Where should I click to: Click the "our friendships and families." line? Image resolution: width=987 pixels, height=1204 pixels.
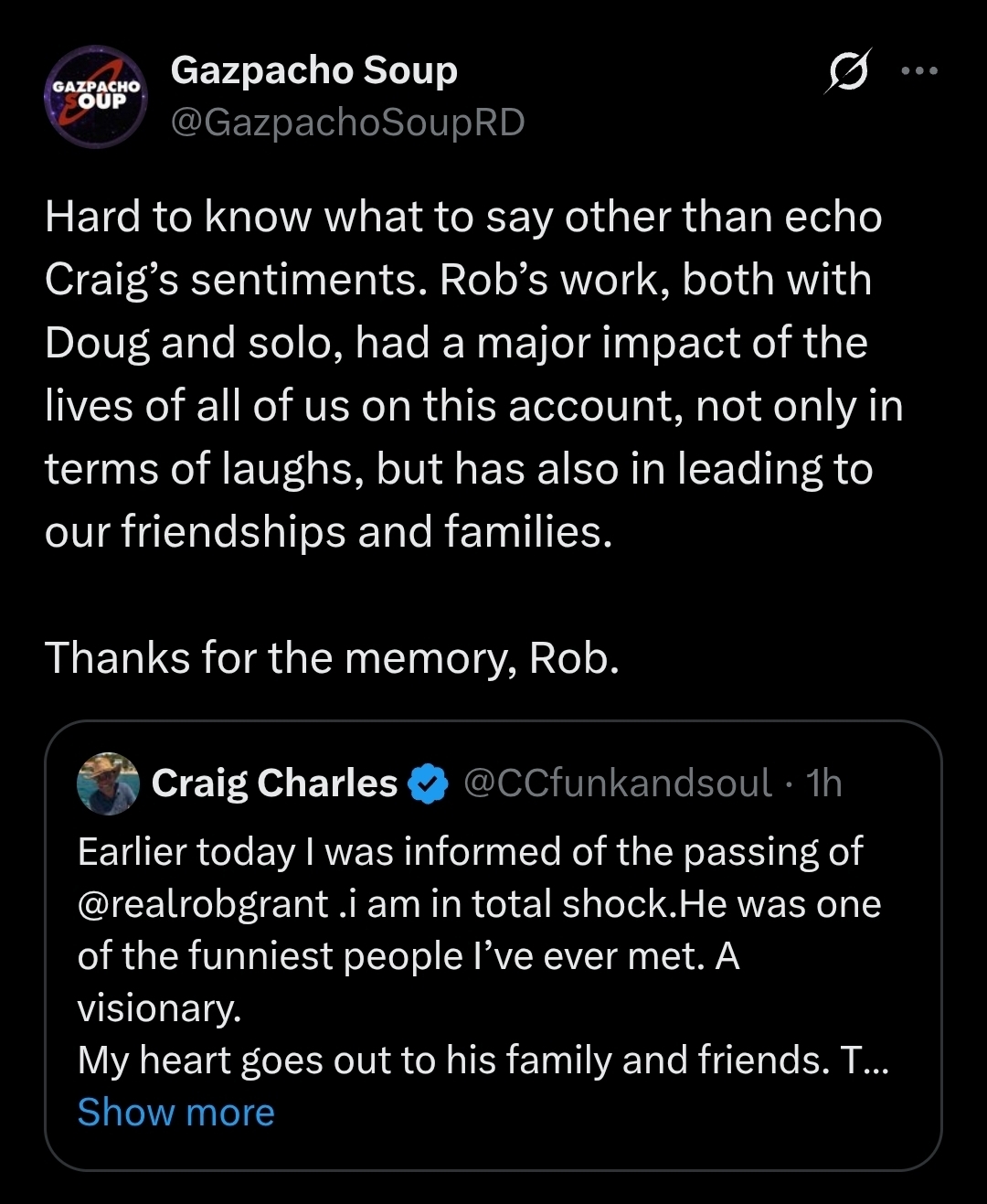328,531
